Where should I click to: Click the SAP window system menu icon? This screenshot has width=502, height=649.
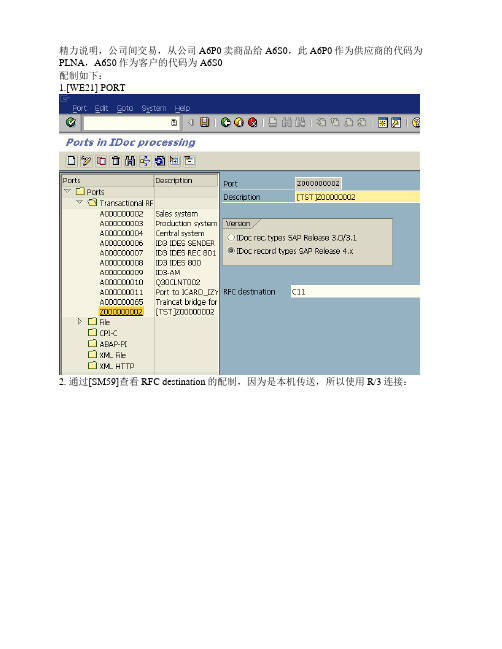65,99
